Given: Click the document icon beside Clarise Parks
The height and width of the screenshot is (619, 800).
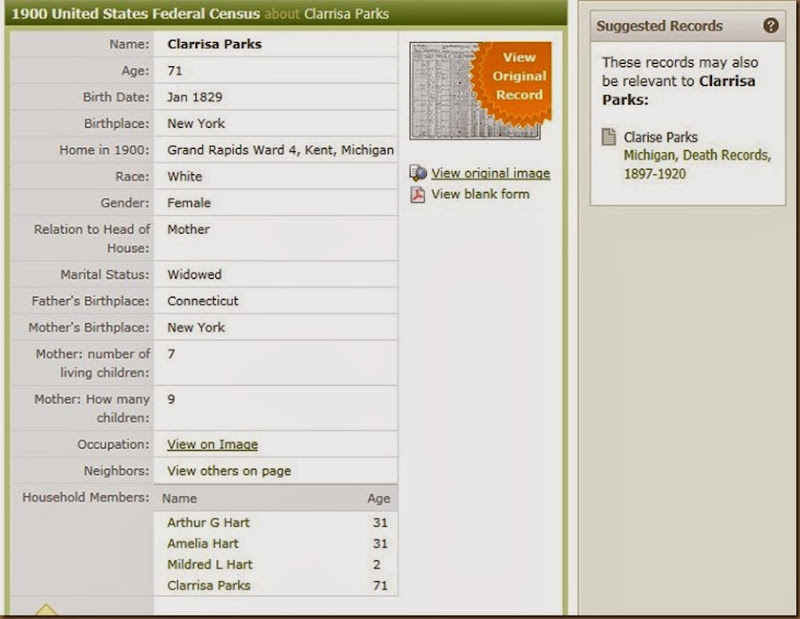Looking at the screenshot, I should 609,137.
